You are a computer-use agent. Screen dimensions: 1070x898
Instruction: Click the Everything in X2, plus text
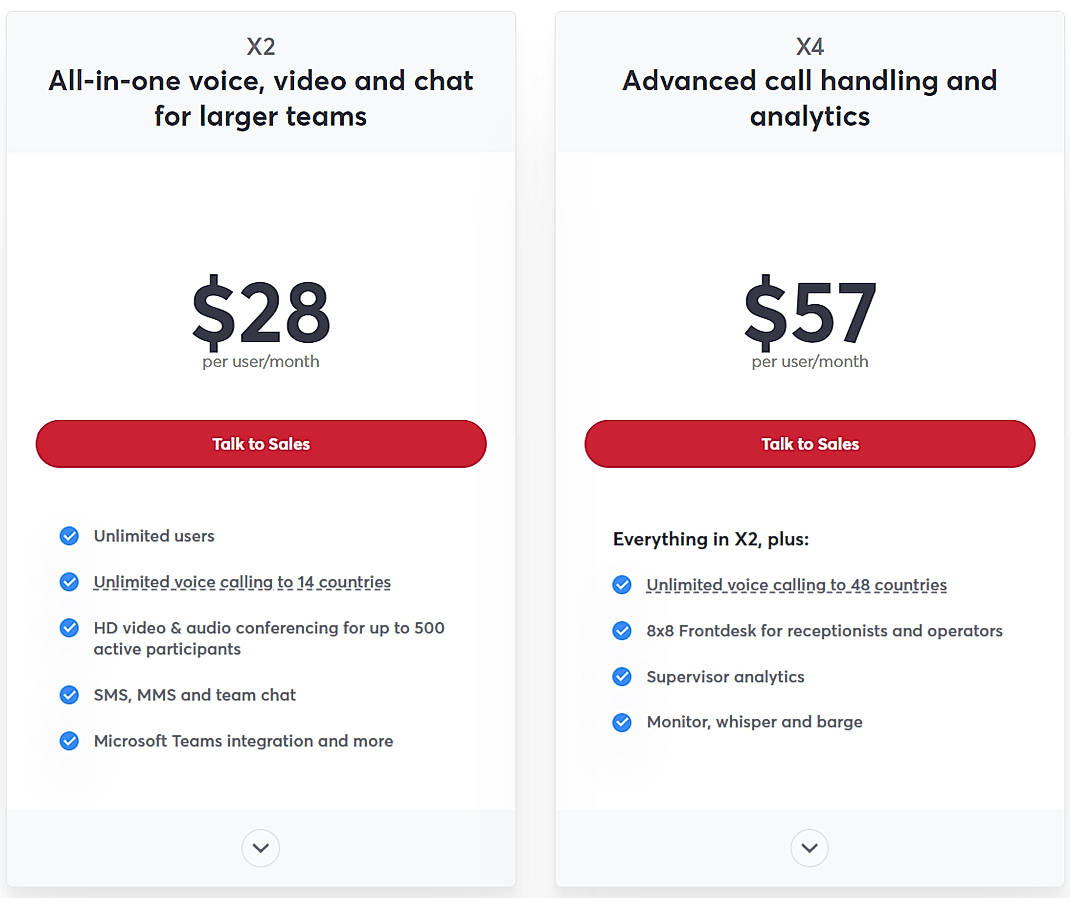[712, 539]
